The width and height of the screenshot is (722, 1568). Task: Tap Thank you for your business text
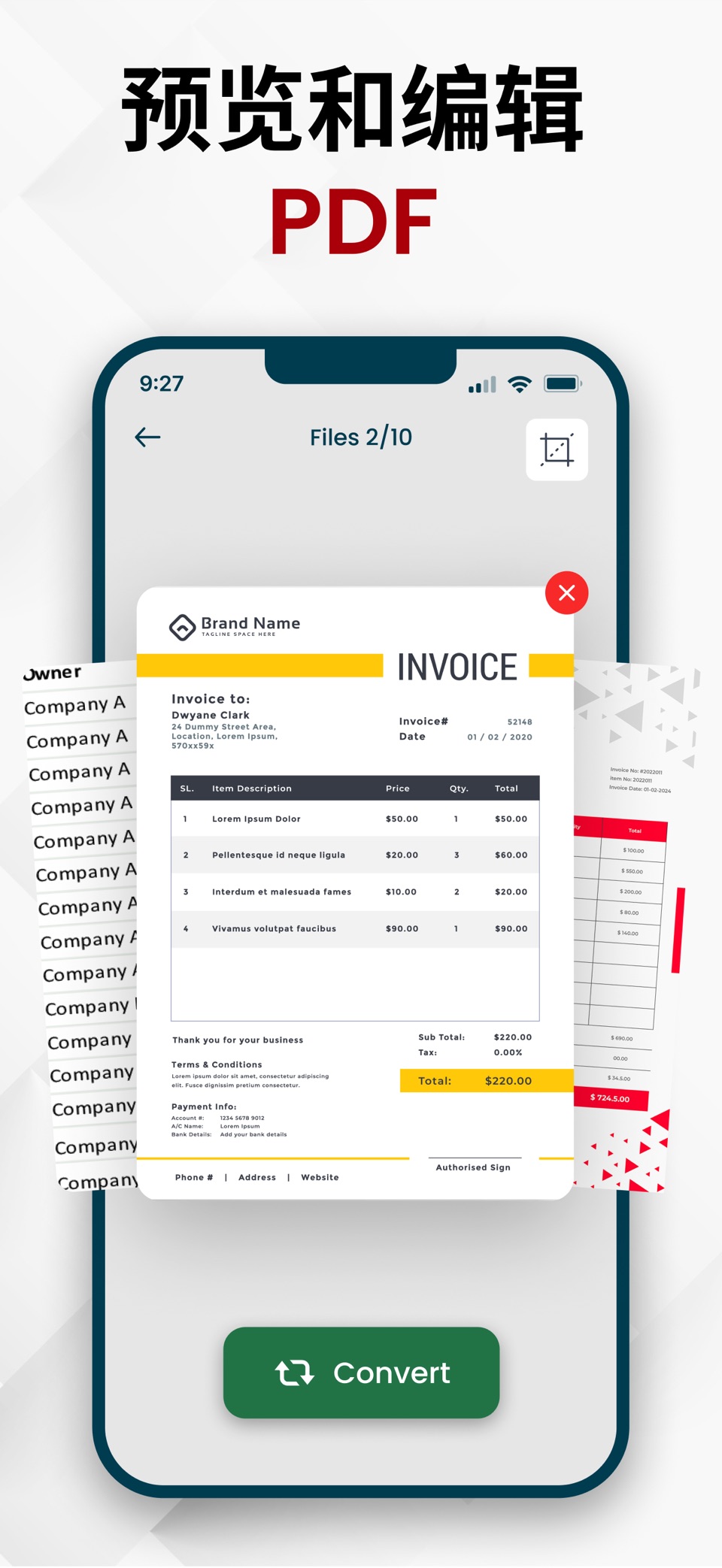(x=238, y=1040)
